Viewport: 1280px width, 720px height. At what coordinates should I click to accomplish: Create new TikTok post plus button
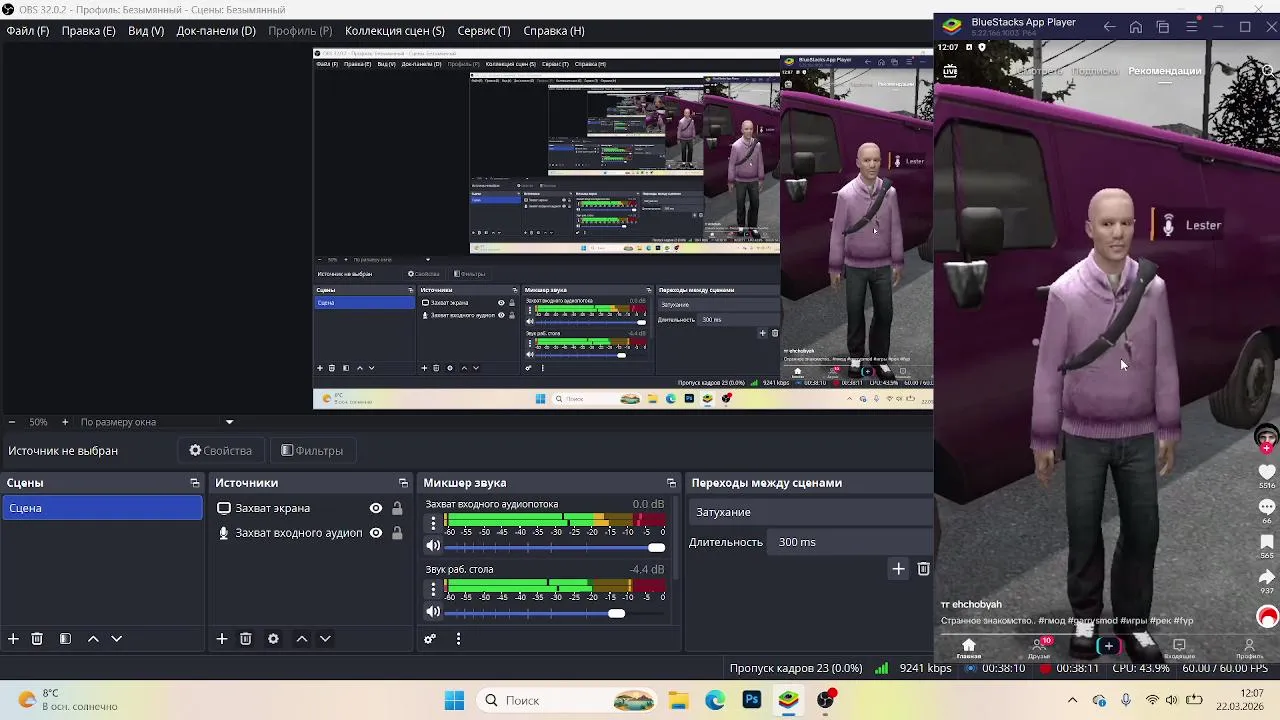pos(1108,646)
